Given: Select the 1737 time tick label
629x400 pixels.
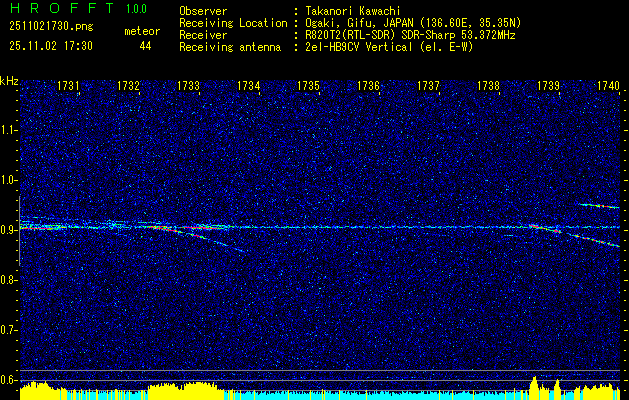Looking at the screenshot, I should pyautogui.click(x=429, y=87).
